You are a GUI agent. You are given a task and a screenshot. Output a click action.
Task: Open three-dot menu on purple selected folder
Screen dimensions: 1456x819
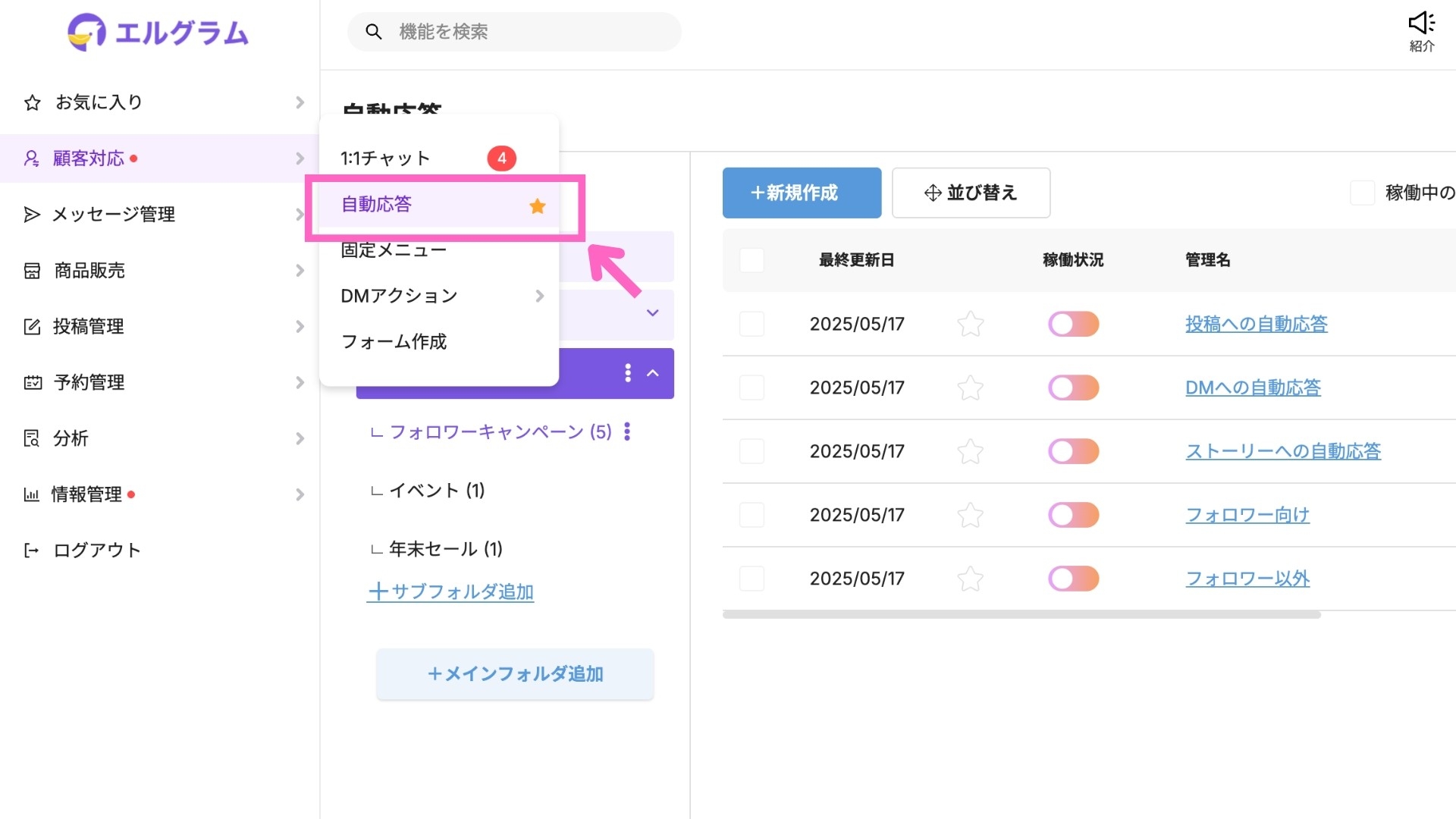point(627,373)
